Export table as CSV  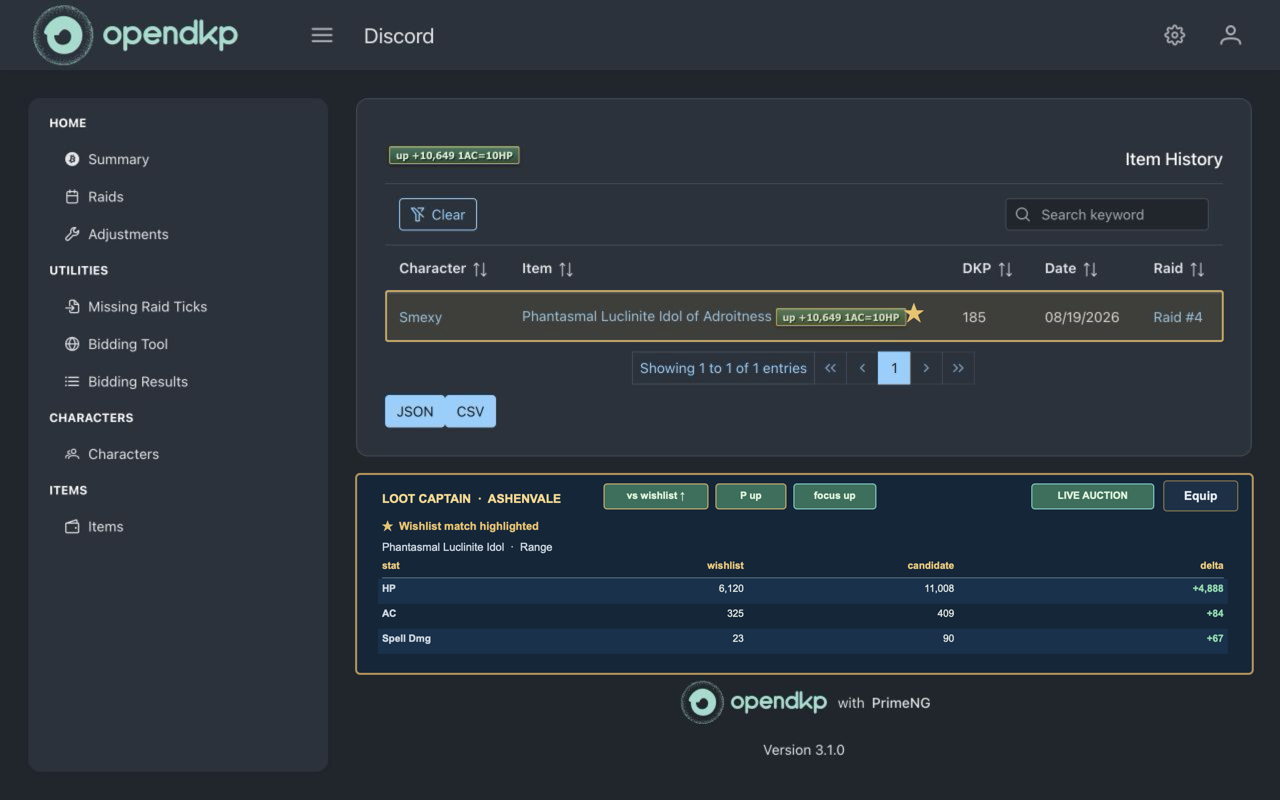(x=470, y=411)
